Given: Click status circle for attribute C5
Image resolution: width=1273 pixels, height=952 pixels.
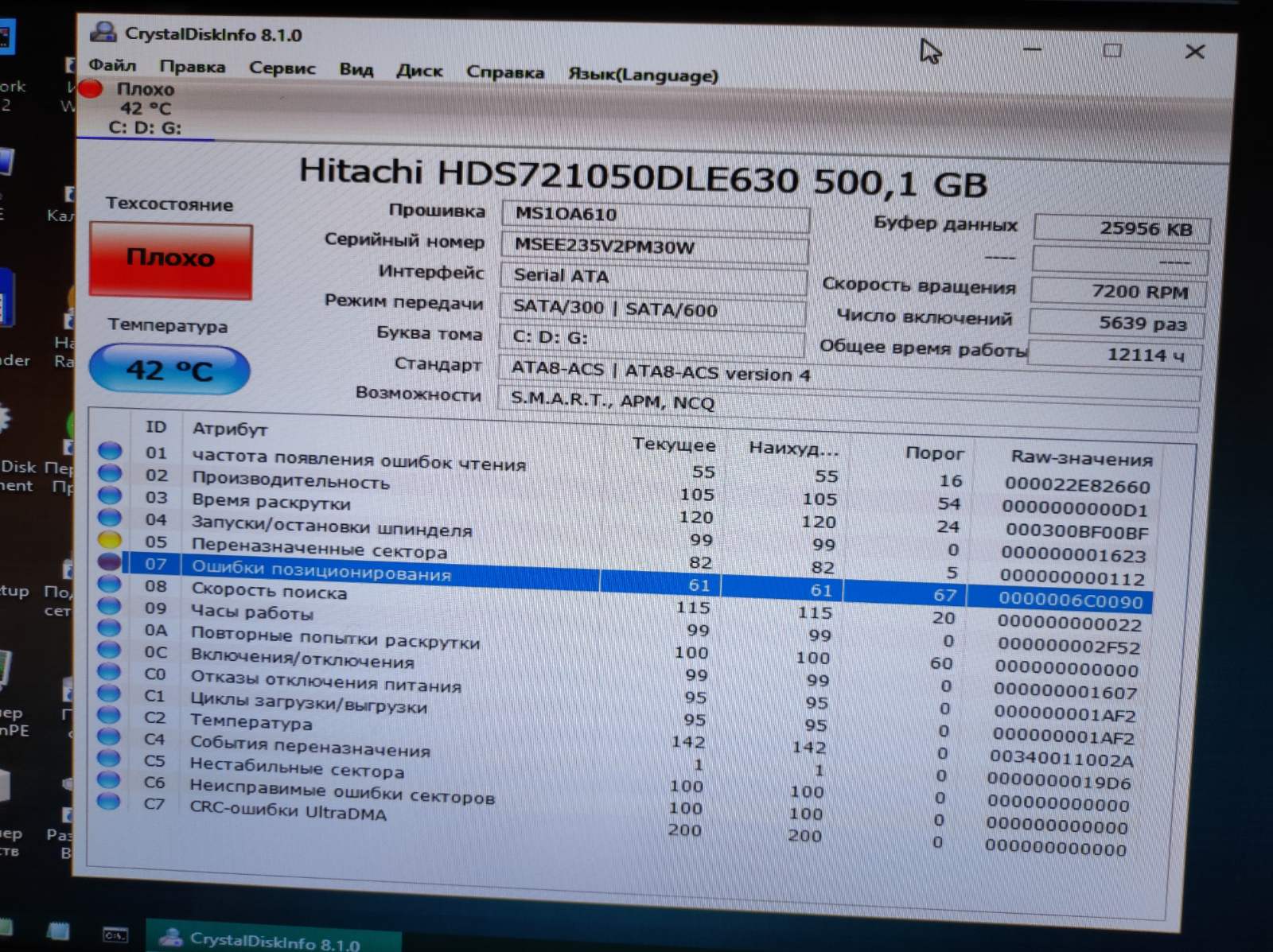Looking at the screenshot, I should pyautogui.click(x=108, y=758).
